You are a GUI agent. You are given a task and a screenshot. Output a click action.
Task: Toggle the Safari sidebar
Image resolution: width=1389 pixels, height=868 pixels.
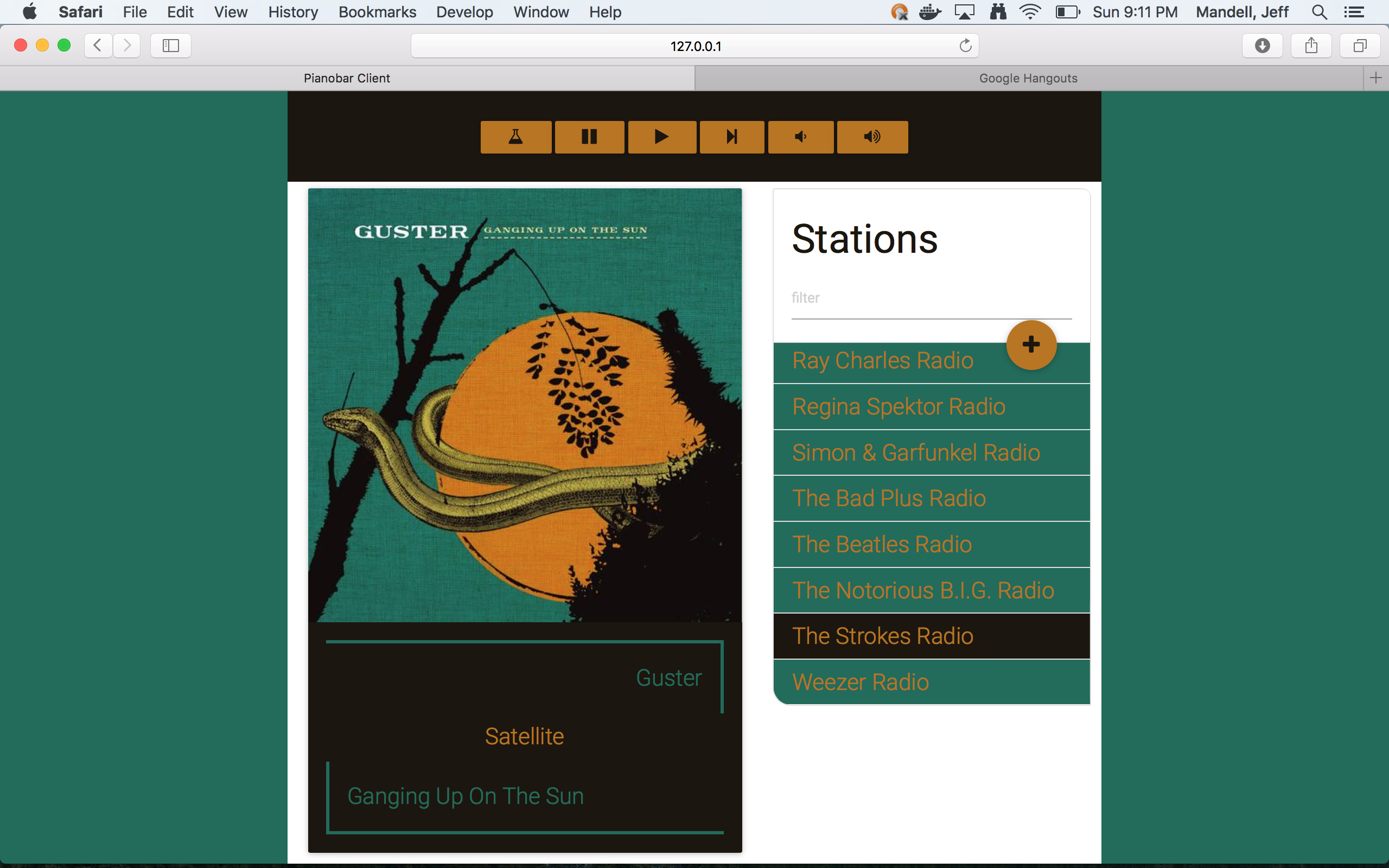(170, 46)
